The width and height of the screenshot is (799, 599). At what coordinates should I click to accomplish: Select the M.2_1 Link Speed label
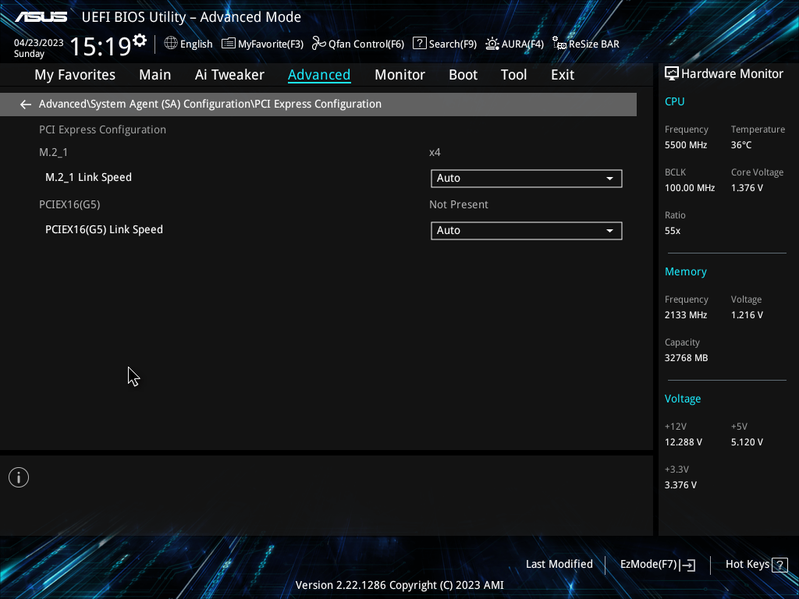(x=88, y=177)
